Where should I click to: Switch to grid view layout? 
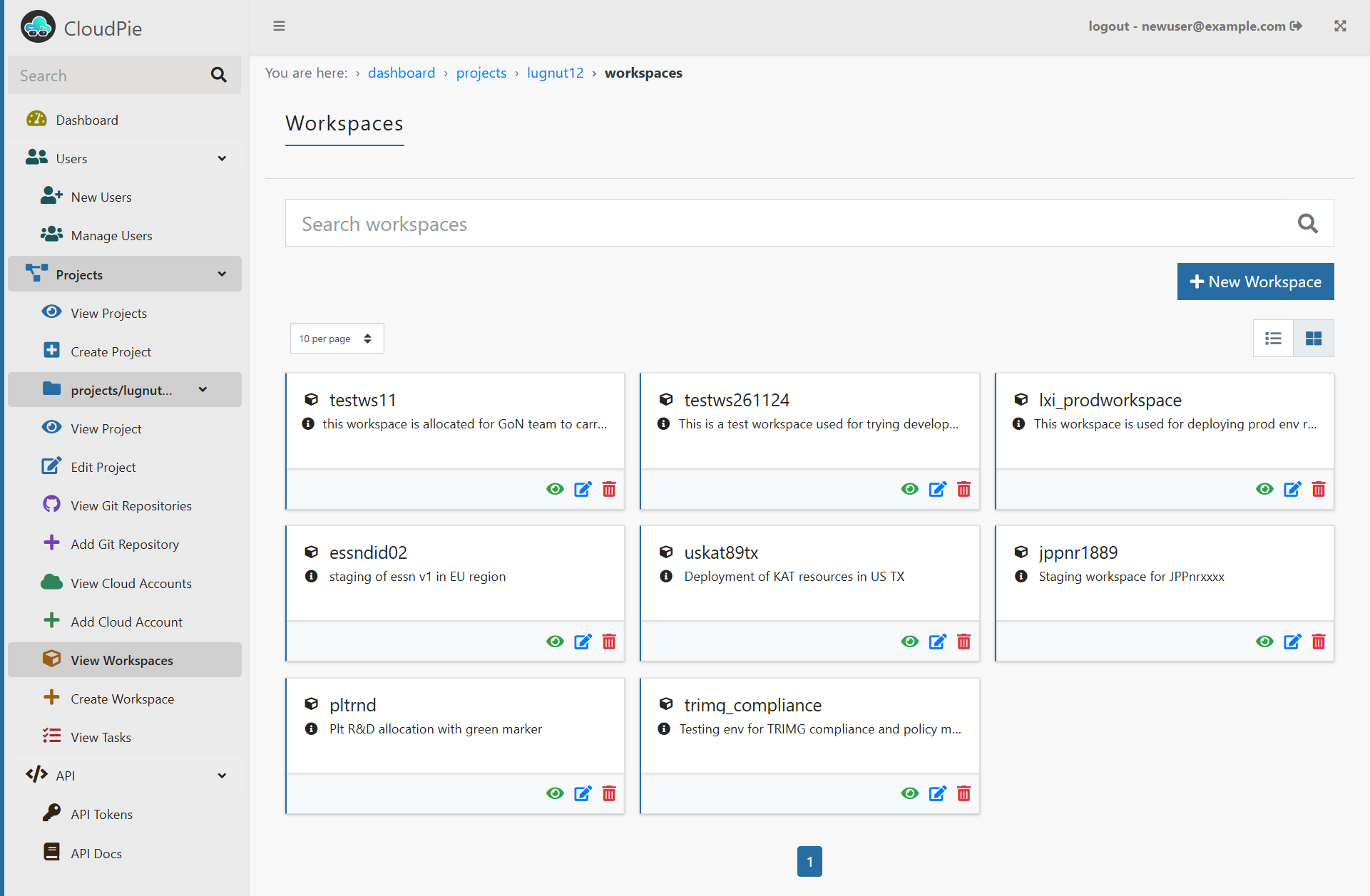coord(1313,339)
